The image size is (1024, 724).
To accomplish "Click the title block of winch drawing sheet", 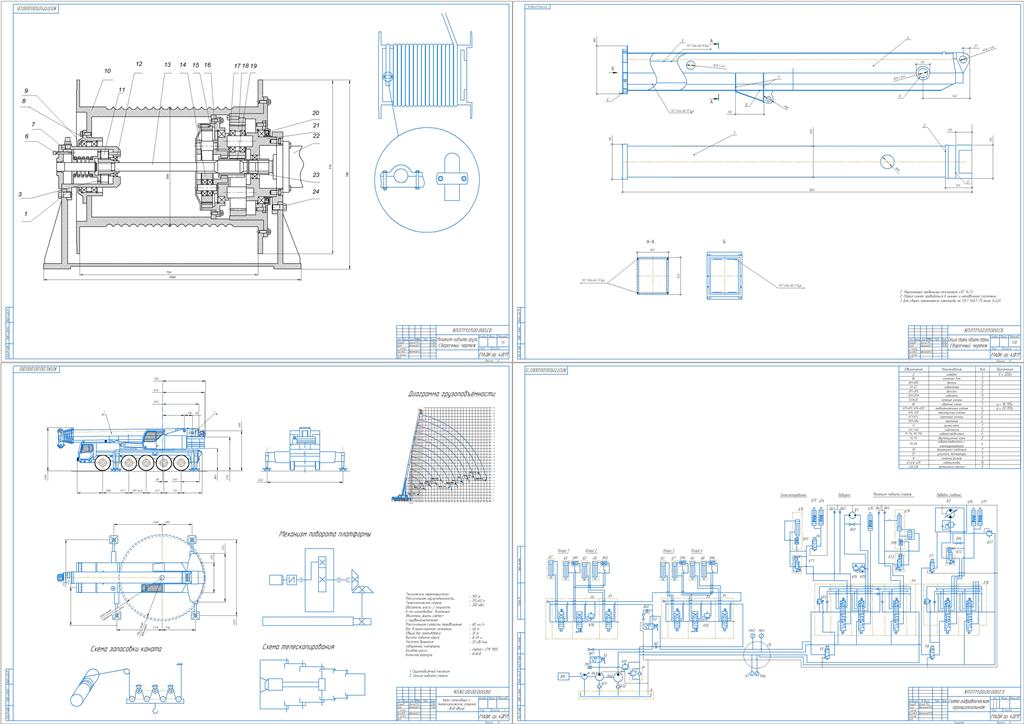I will click(x=452, y=341).
